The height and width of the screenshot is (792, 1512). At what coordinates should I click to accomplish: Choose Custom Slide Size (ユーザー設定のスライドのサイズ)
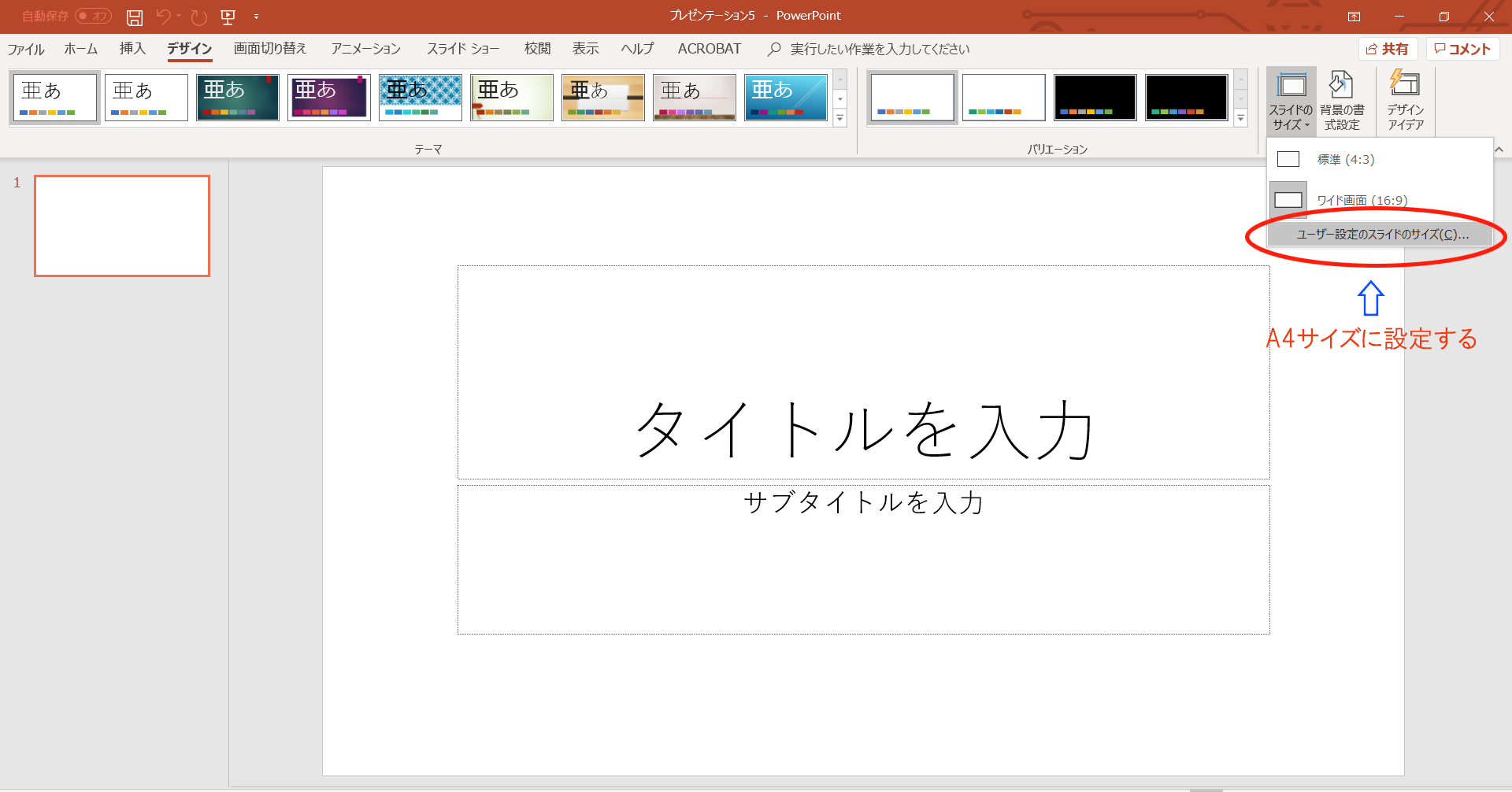click(1382, 235)
